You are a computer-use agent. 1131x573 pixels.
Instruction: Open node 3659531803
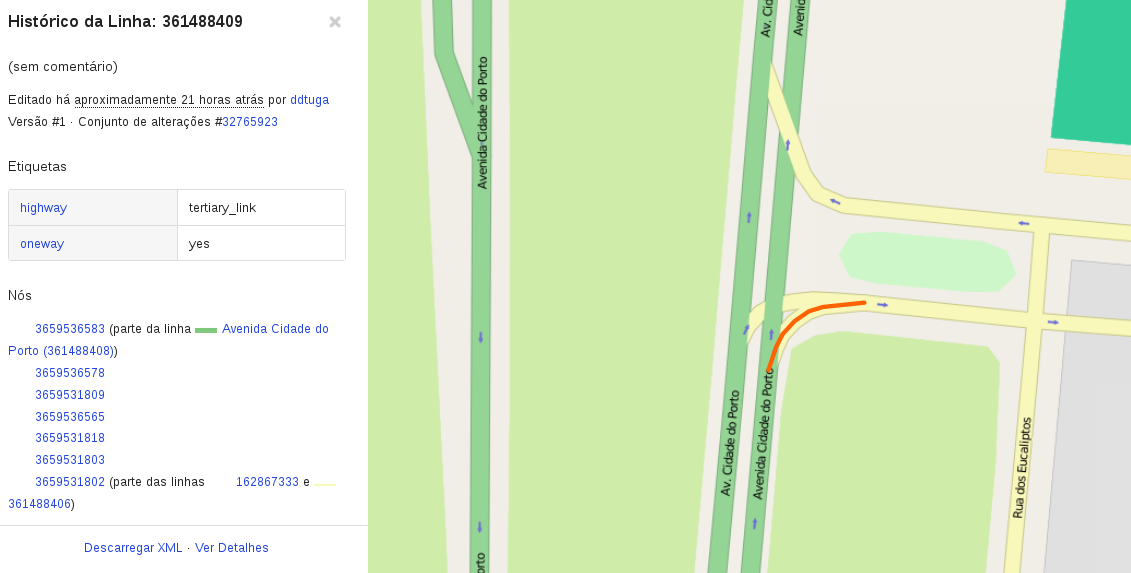pyautogui.click(x=70, y=460)
